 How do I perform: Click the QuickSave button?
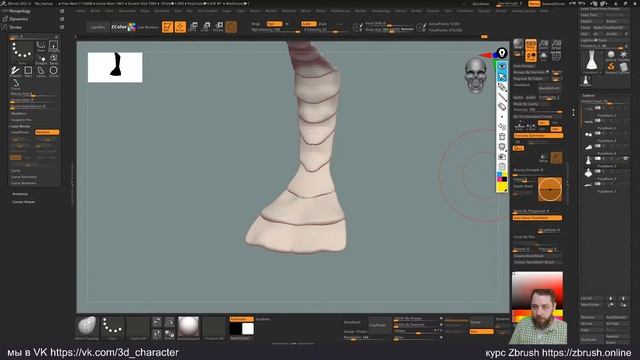point(480,4)
